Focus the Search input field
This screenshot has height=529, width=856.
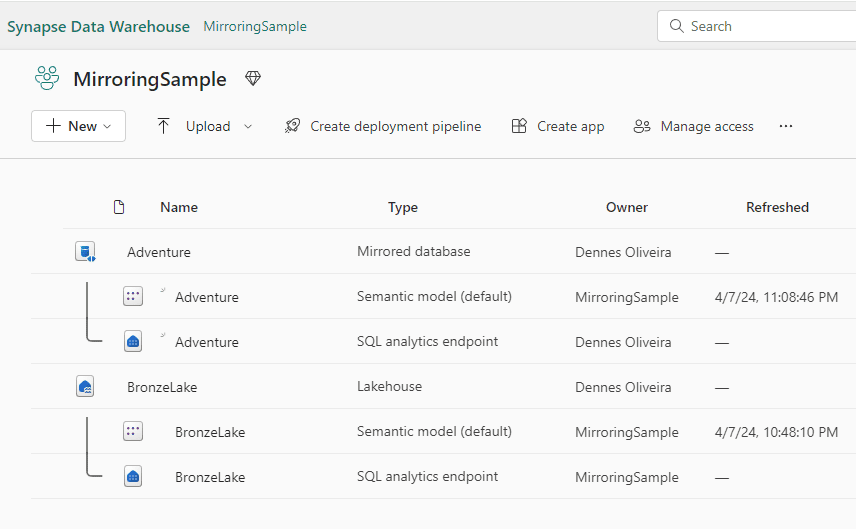coord(757,26)
